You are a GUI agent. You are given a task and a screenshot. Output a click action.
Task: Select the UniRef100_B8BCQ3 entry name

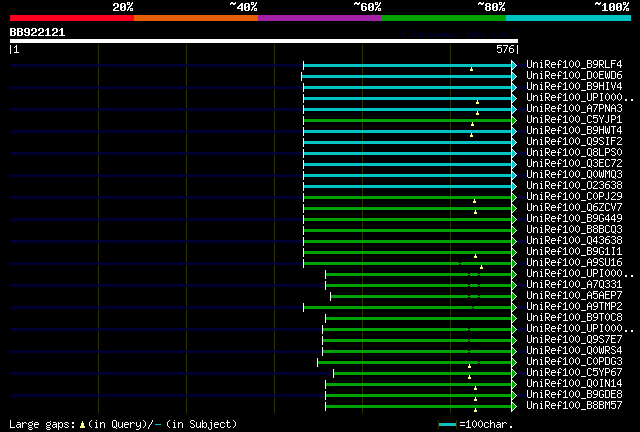(574, 230)
